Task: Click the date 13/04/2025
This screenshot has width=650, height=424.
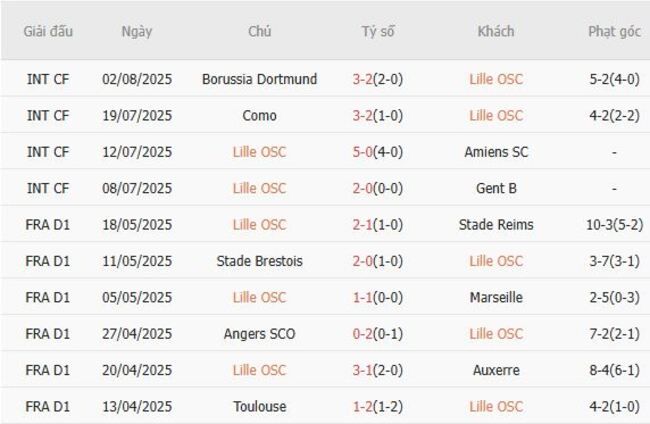Action: tap(137, 406)
